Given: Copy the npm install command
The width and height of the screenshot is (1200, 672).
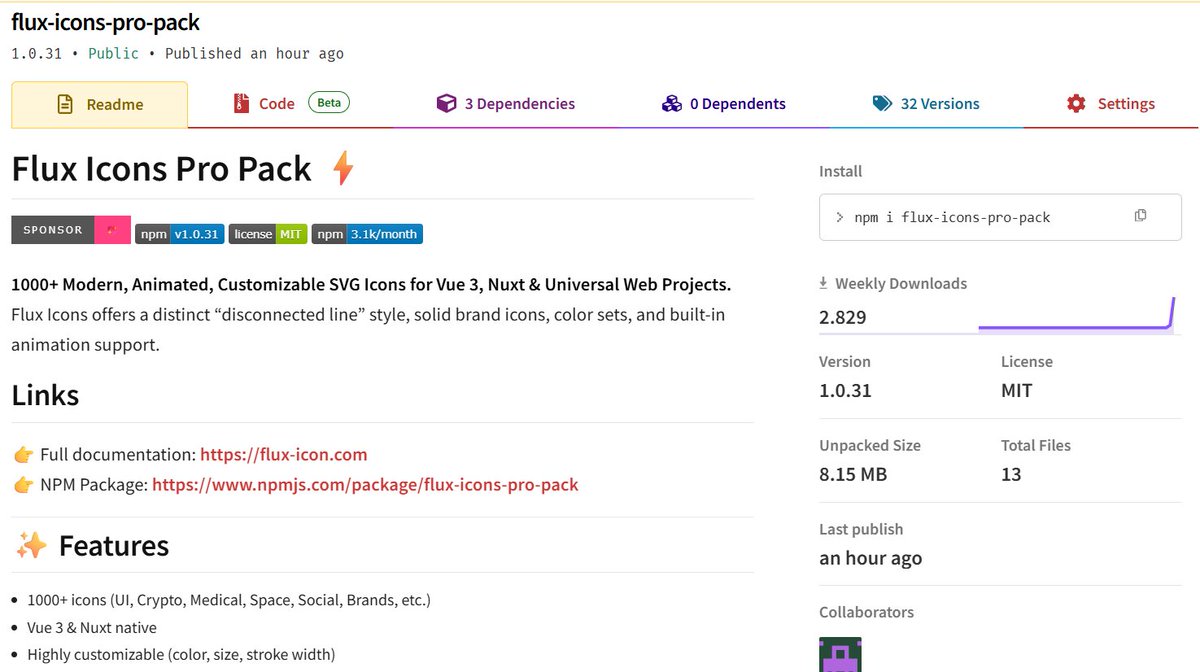Looking at the screenshot, I should pyautogui.click(x=1140, y=216).
